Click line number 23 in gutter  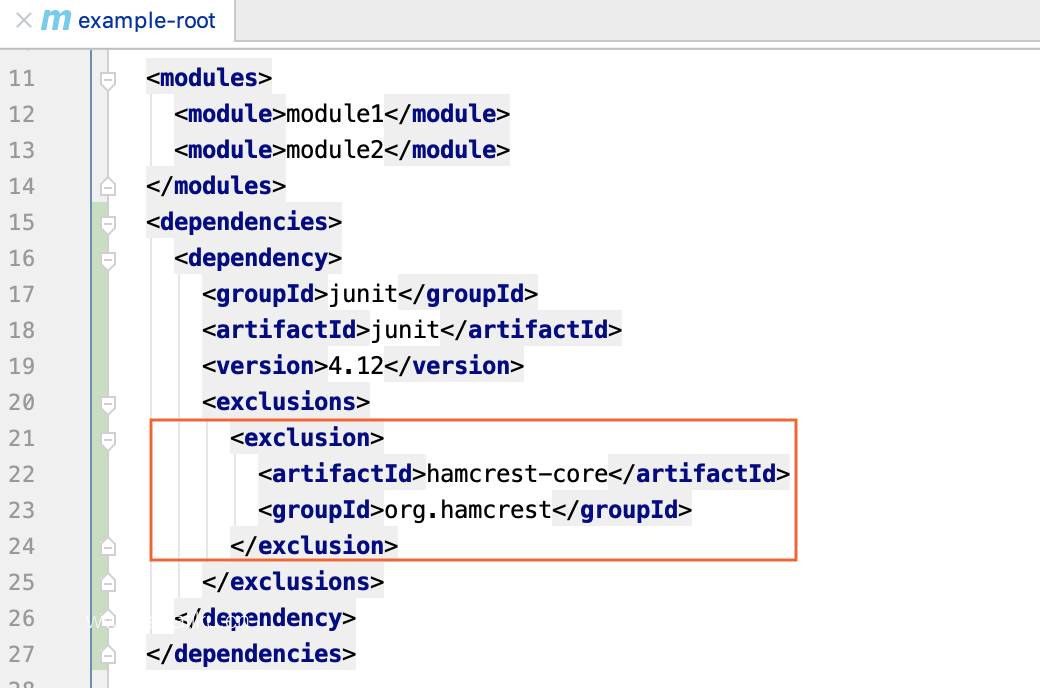(x=21, y=510)
